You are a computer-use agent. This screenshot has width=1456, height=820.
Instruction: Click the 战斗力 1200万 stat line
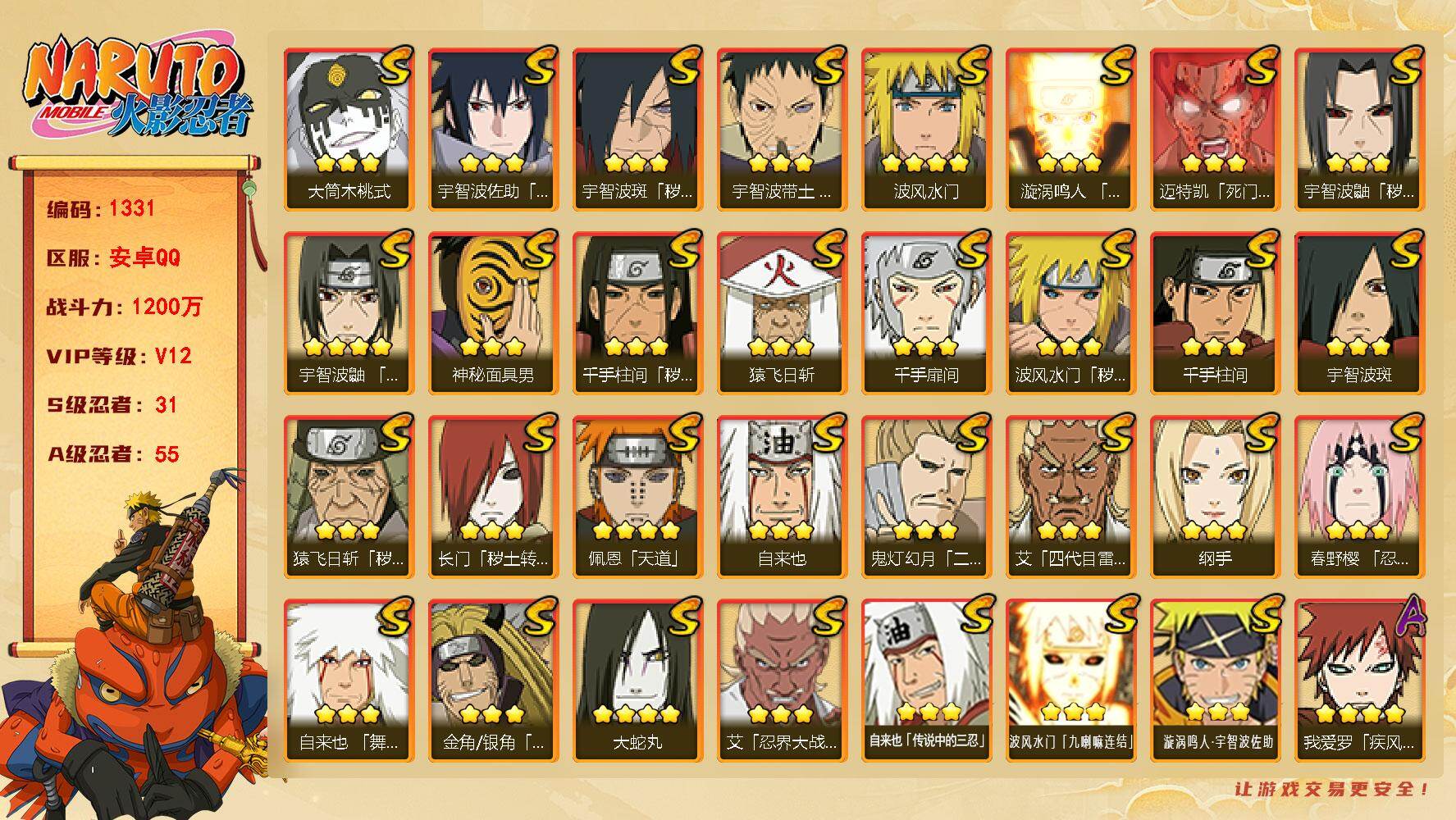[x=124, y=307]
